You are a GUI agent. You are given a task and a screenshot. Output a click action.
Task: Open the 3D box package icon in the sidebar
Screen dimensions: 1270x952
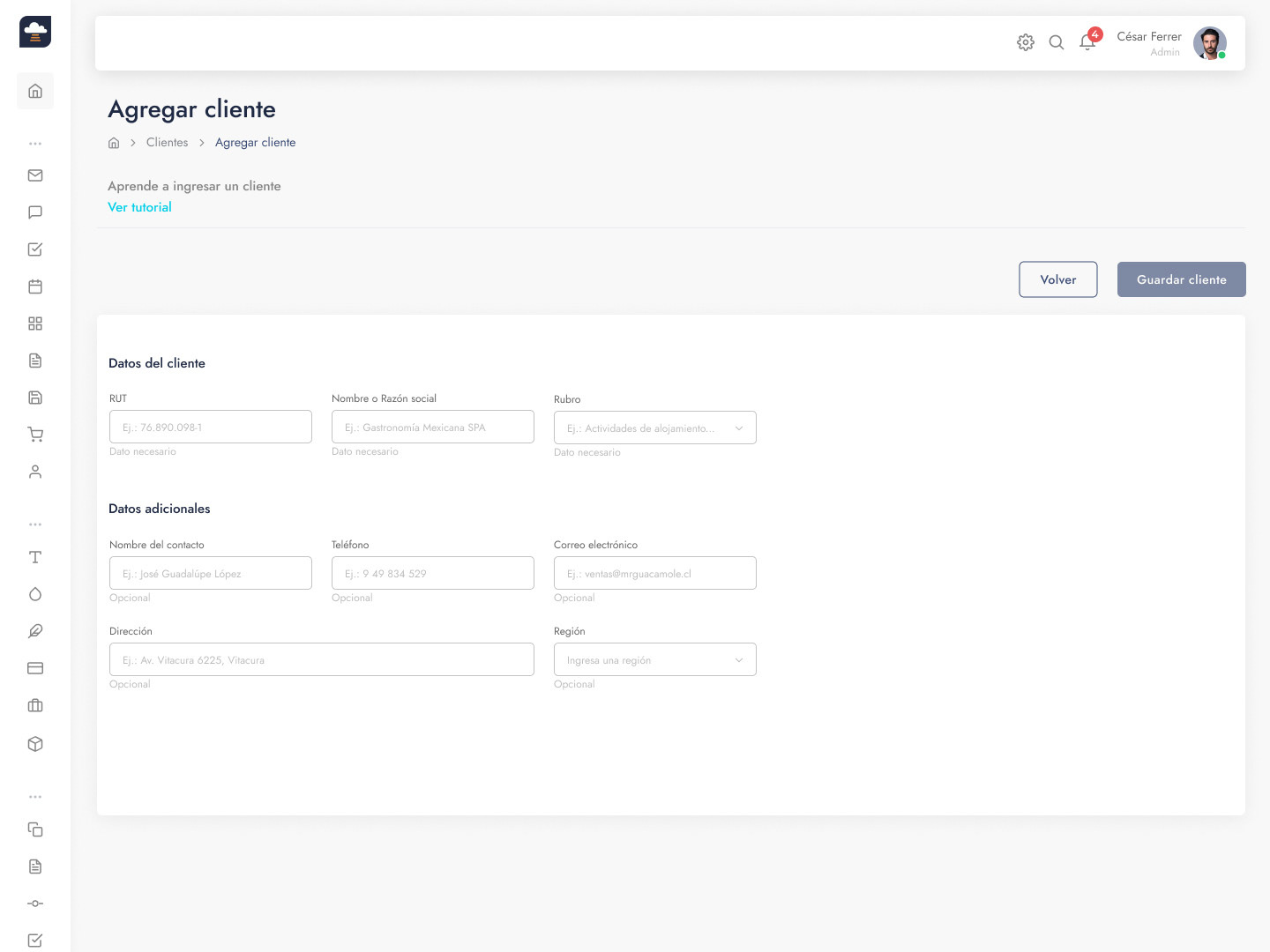(35, 744)
